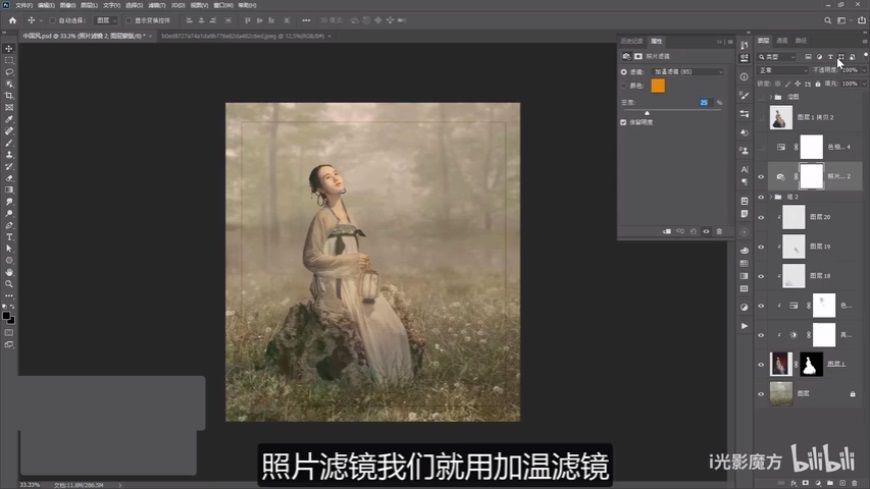Select the Eyedropper tool
The width and height of the screenshot is (870, 489).
[x=9, y=119]
